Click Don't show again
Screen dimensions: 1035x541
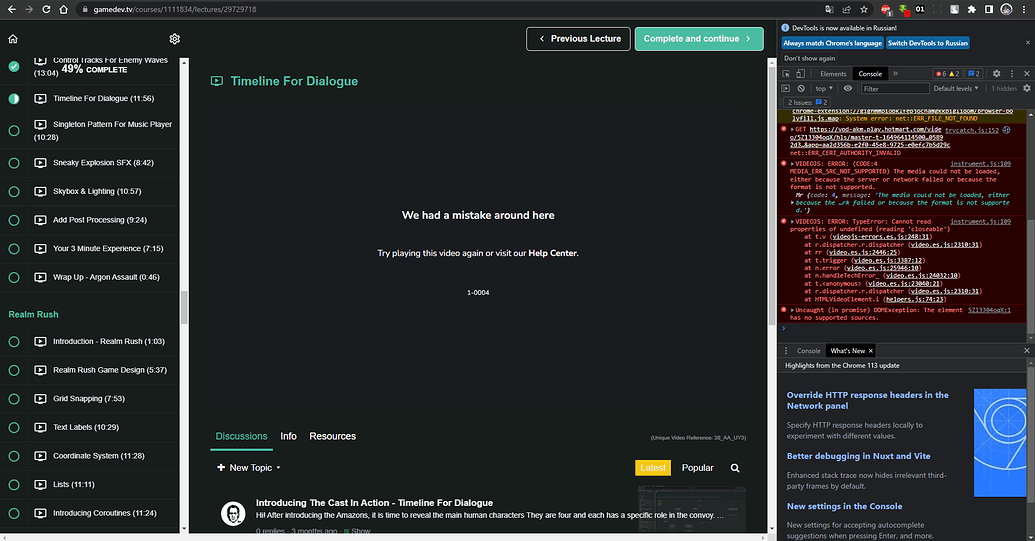tap(809, 58)
